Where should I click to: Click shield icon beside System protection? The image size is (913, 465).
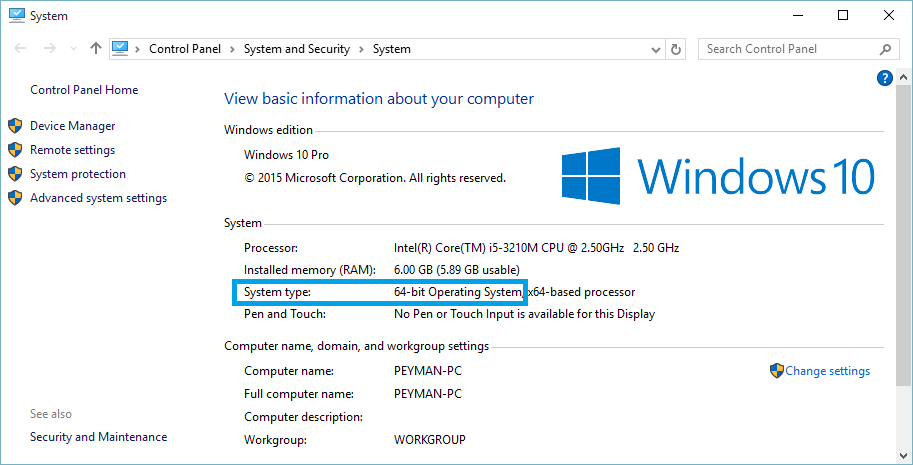[x=15, y=173]
